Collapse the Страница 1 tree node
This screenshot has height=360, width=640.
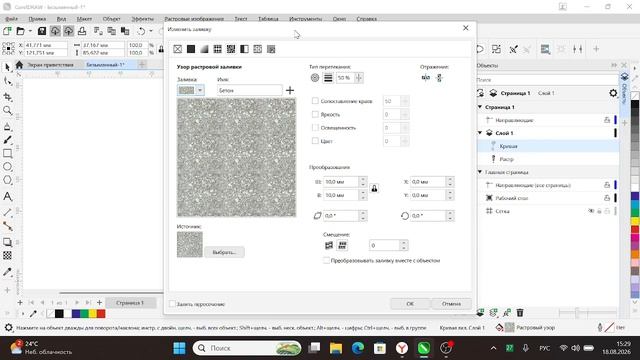pos(480,107)
